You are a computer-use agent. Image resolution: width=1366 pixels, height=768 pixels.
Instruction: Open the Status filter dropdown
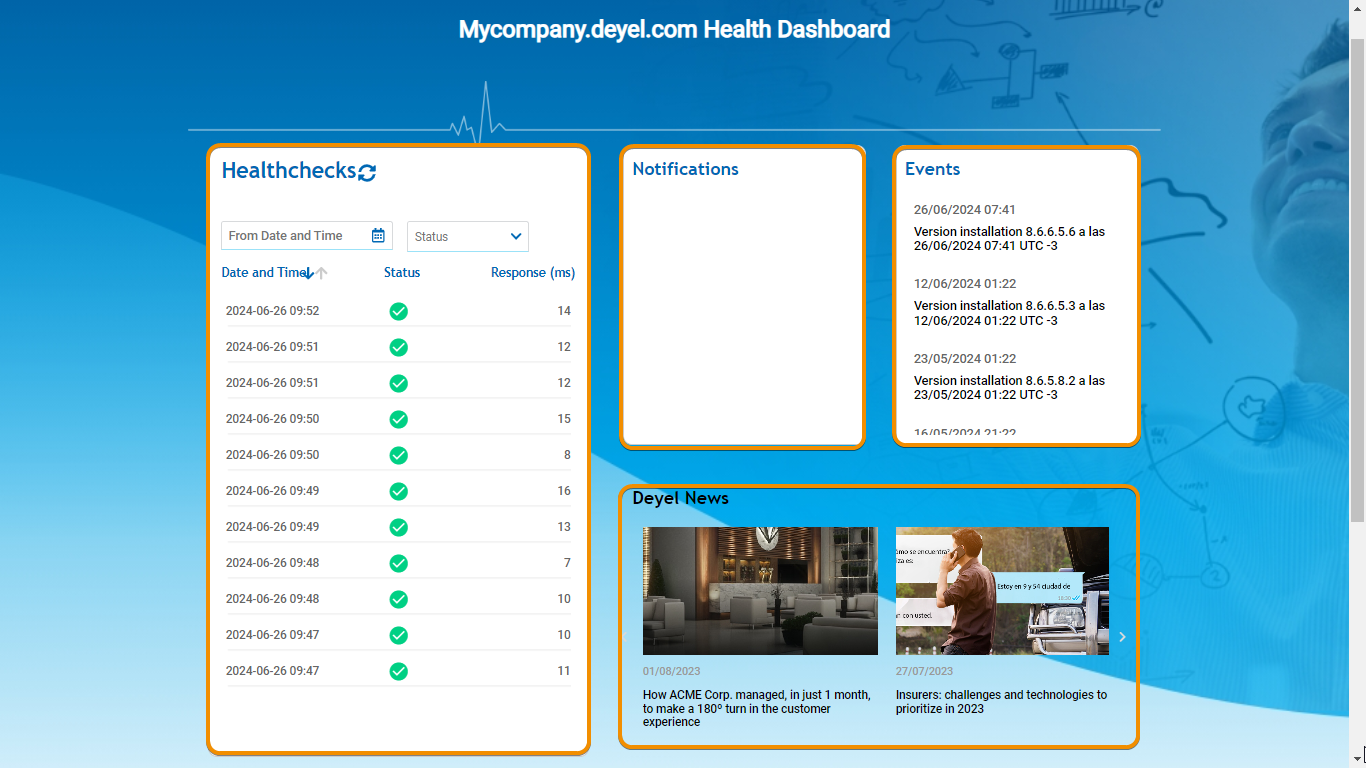[x=467, y=236]
